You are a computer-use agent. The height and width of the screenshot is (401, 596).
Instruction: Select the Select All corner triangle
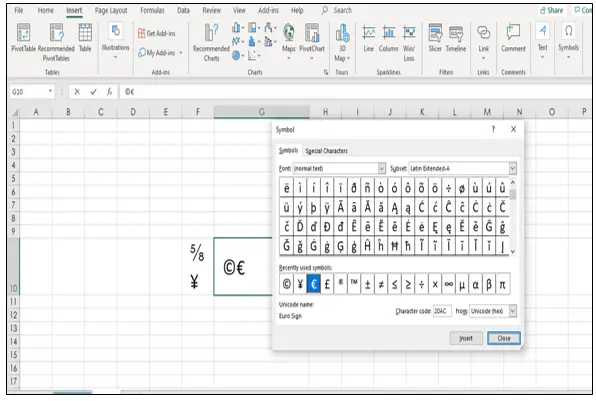pyautogui.click(x=15, y=113)
